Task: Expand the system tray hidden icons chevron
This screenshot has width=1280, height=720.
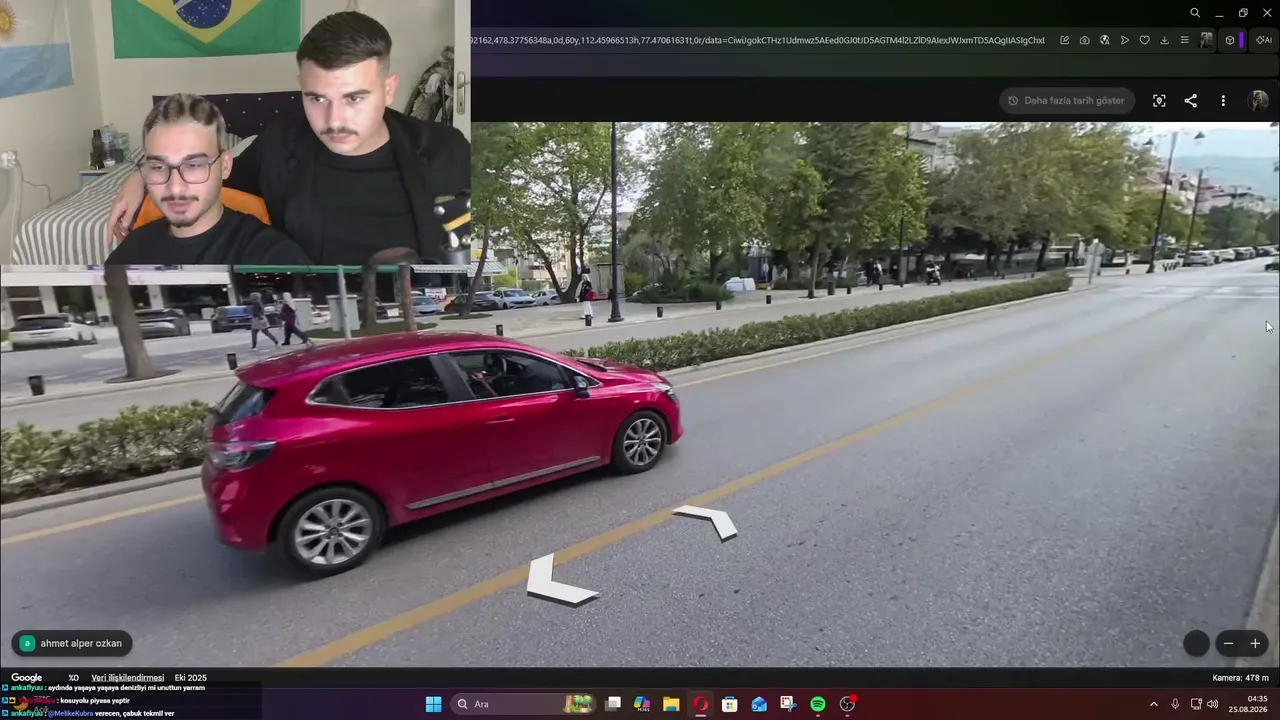Action: [x=1154, y=704]
